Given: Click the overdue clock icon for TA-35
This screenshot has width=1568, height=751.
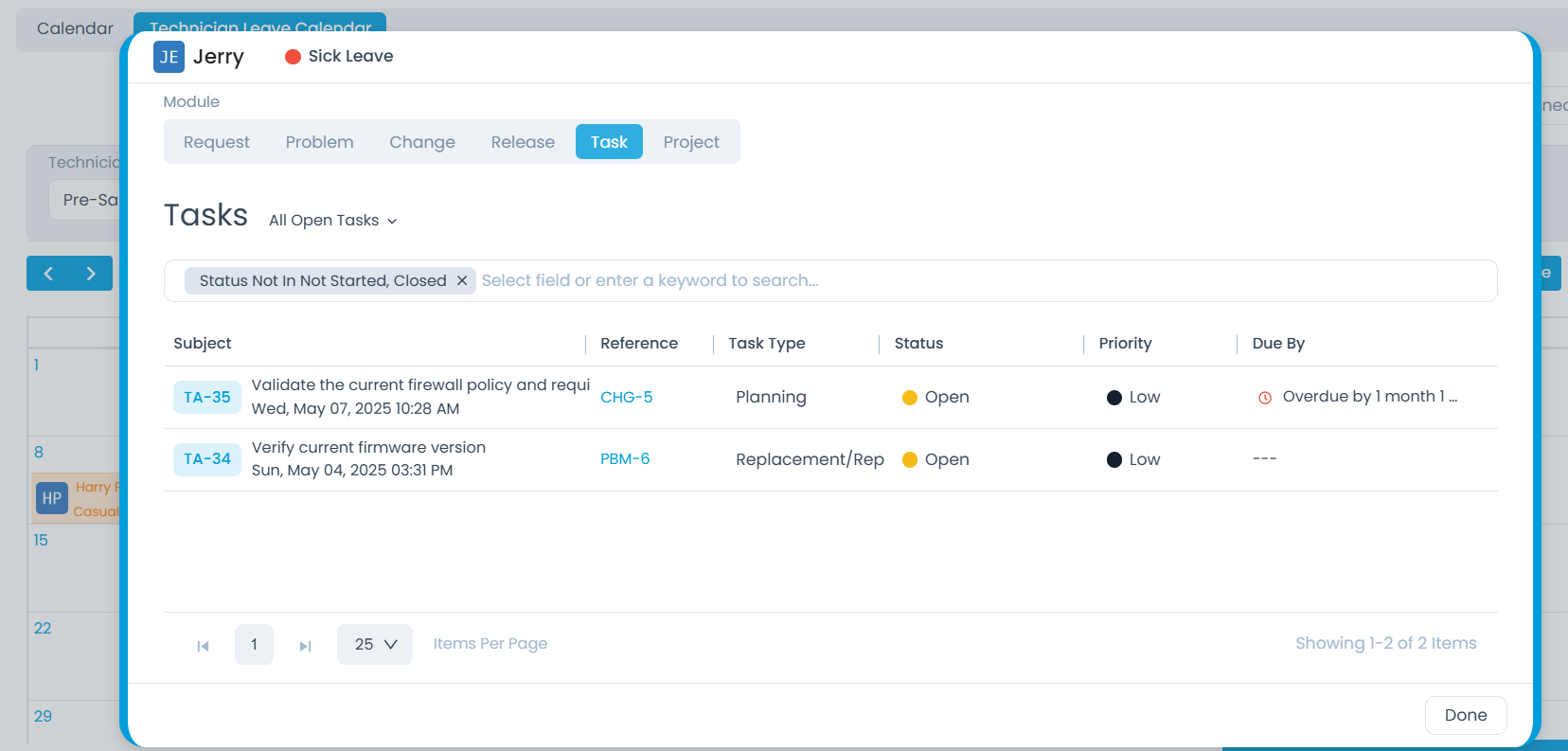Looking at the screenshot, I should (x=1264, y=398).
